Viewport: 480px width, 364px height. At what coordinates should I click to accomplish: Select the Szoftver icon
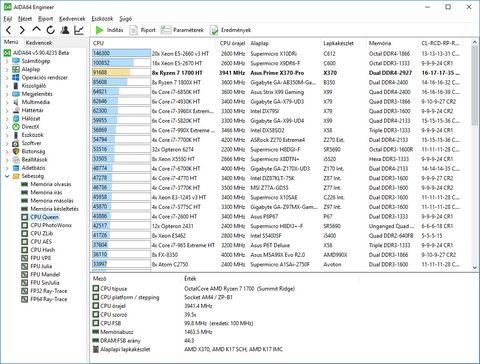(16, 143)
